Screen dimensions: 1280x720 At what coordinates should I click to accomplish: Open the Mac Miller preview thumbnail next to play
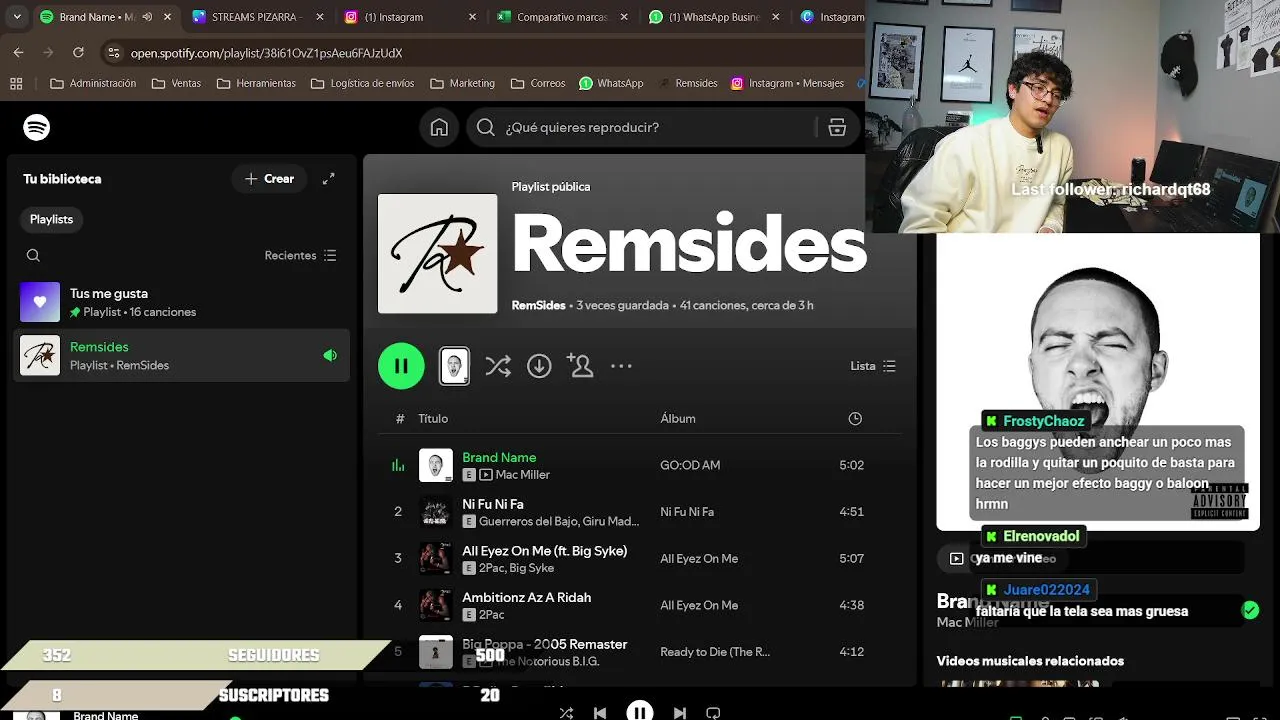pyautogui.click(x=454, y=366)
